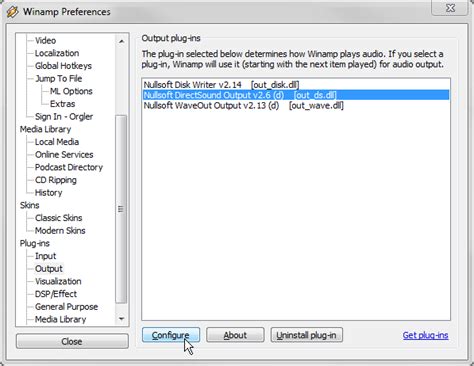Image resolution: width=474 pixels, height=366 pixels.
Task: Open DSP/Effect plug-ins page
Action: click(x=56, y=294)
